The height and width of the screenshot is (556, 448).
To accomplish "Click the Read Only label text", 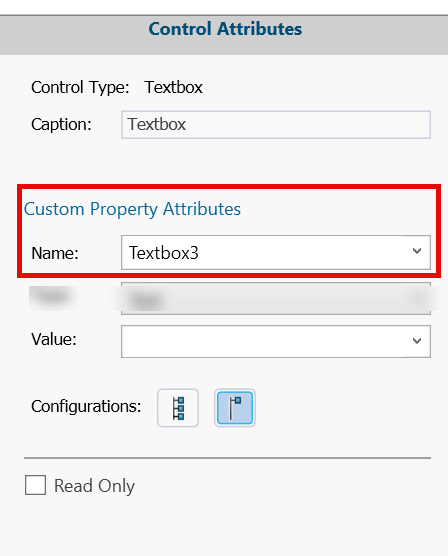I will pos(94,485).
